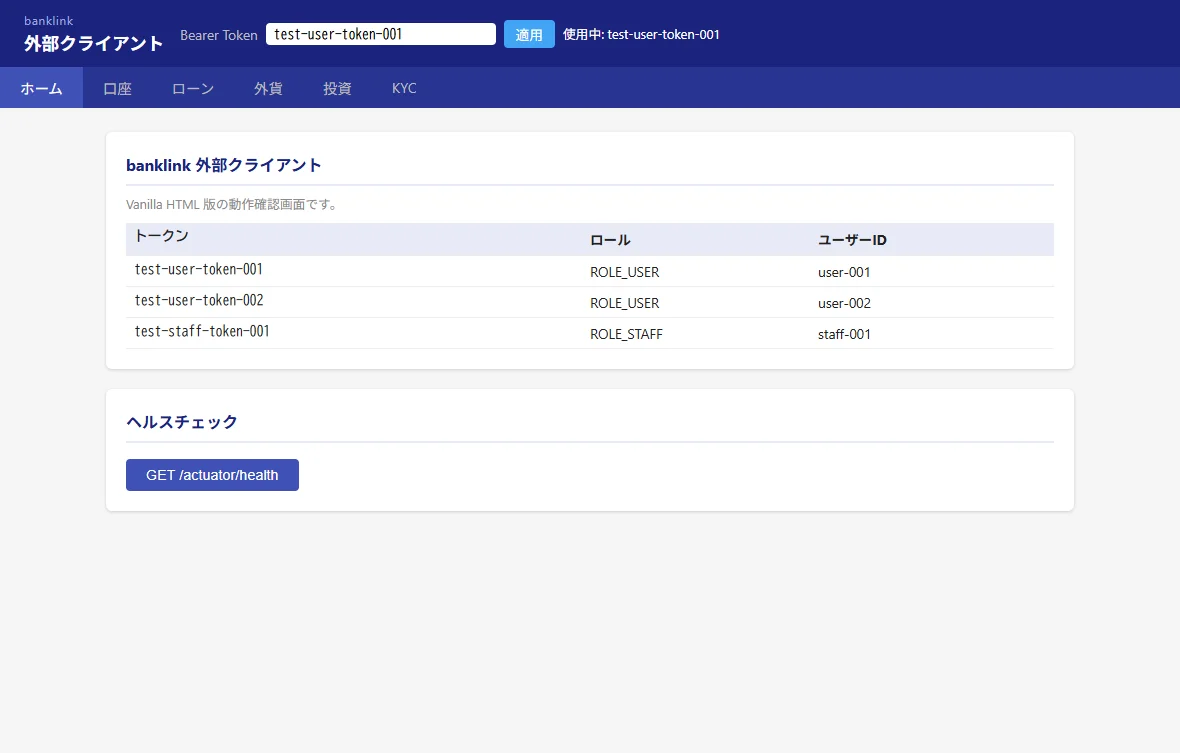The image size is (1180, 753).
Task: Run GET /actuator/health check
Action: [212, 475]
